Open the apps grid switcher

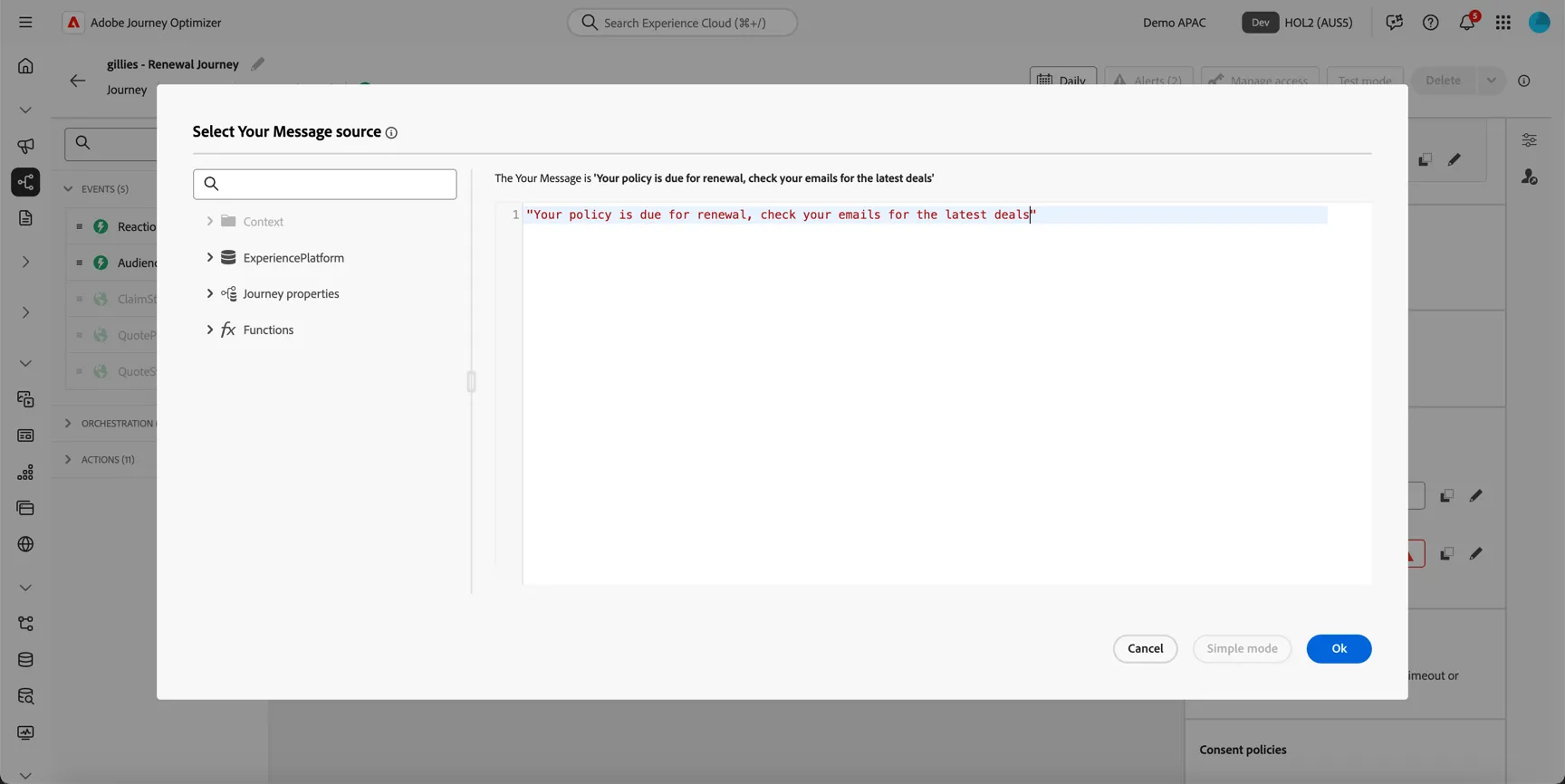point(1503,23)
